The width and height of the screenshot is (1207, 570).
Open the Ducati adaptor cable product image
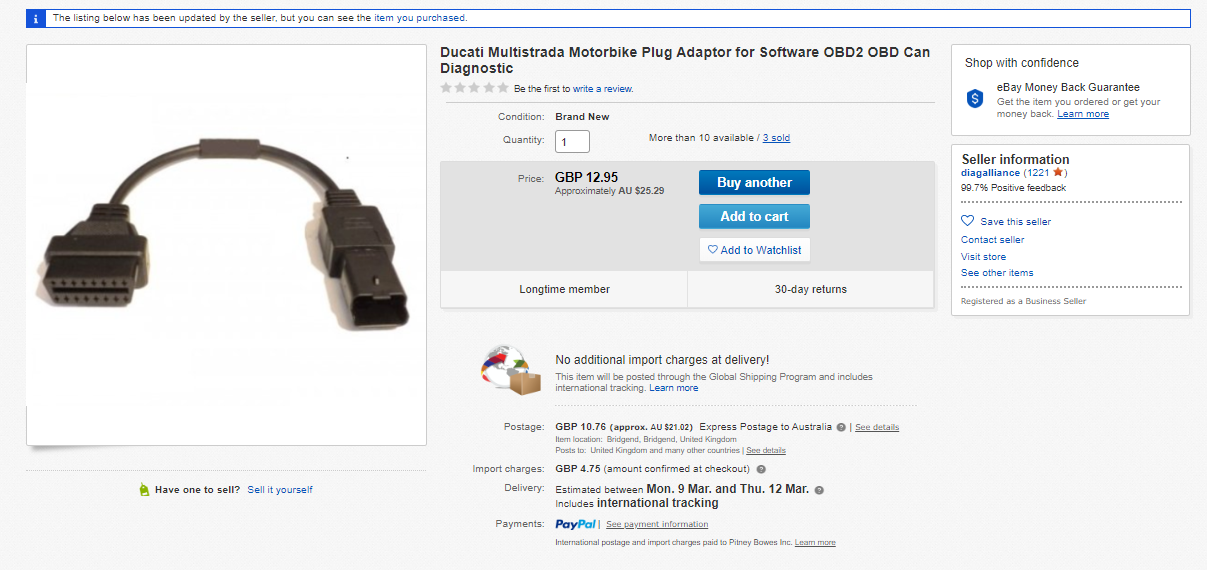[226, 245]
